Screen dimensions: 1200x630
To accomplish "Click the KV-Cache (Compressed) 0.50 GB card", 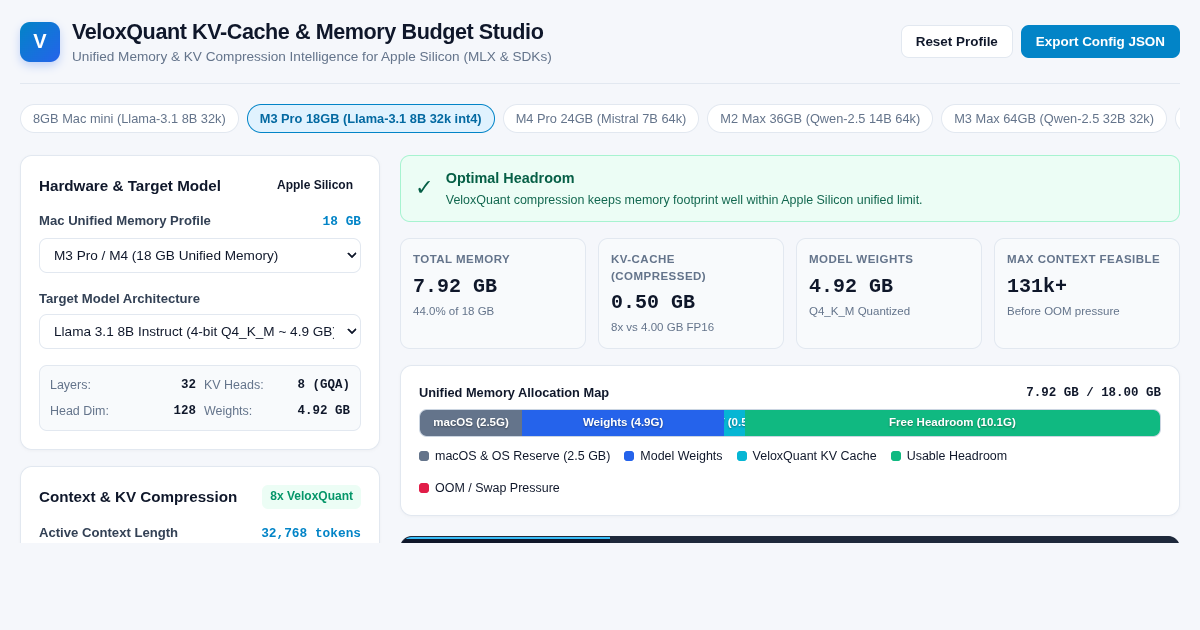I will pyautogui.click(x=691, y=293).
